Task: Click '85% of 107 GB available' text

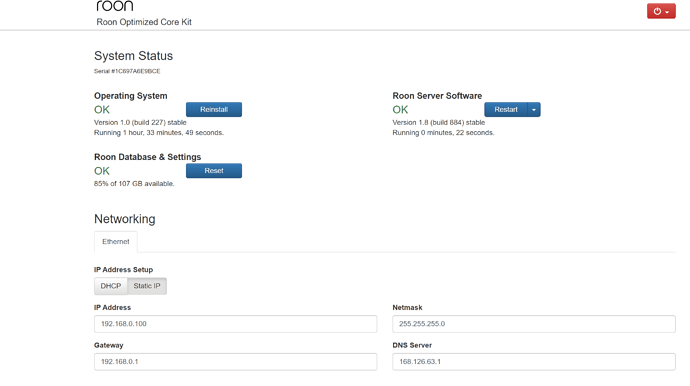Action: 134,184
